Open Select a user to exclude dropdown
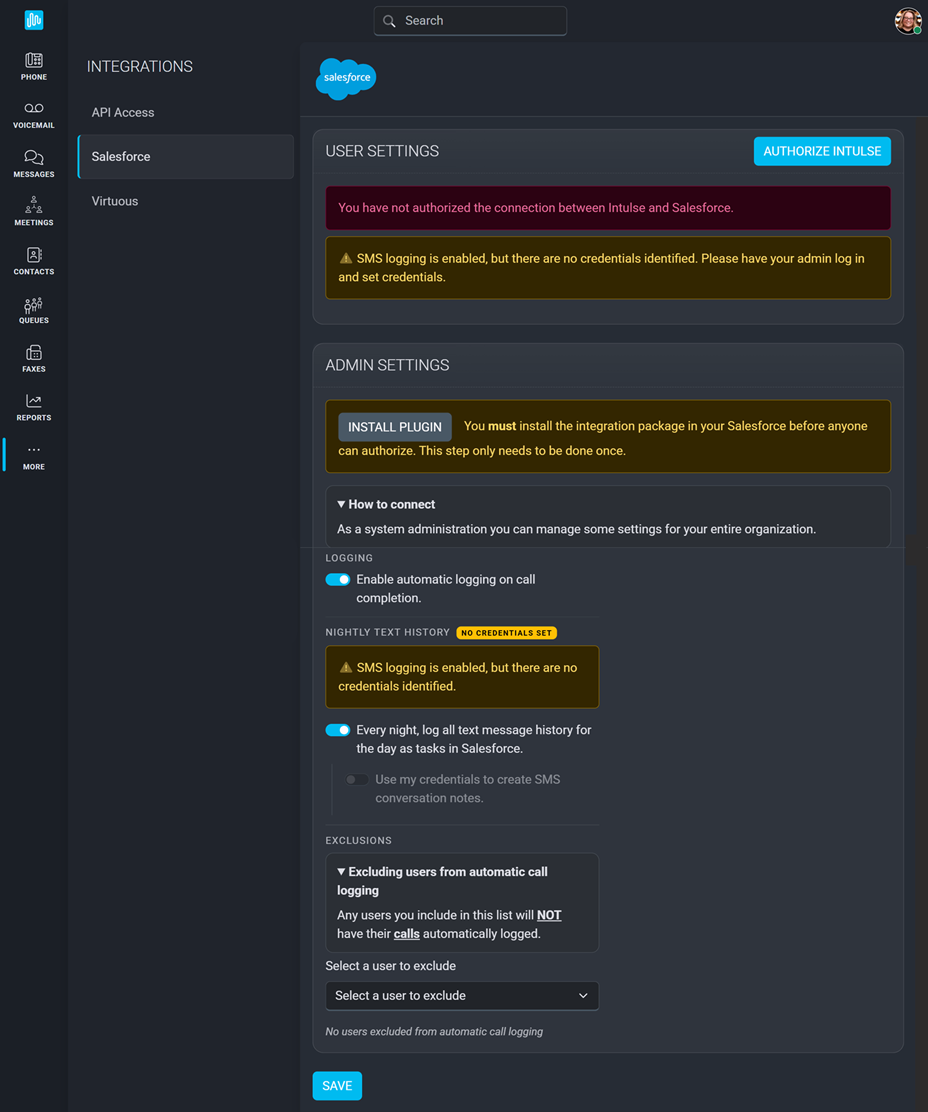This screenshot has width=928, height=1112. (462, 996)
